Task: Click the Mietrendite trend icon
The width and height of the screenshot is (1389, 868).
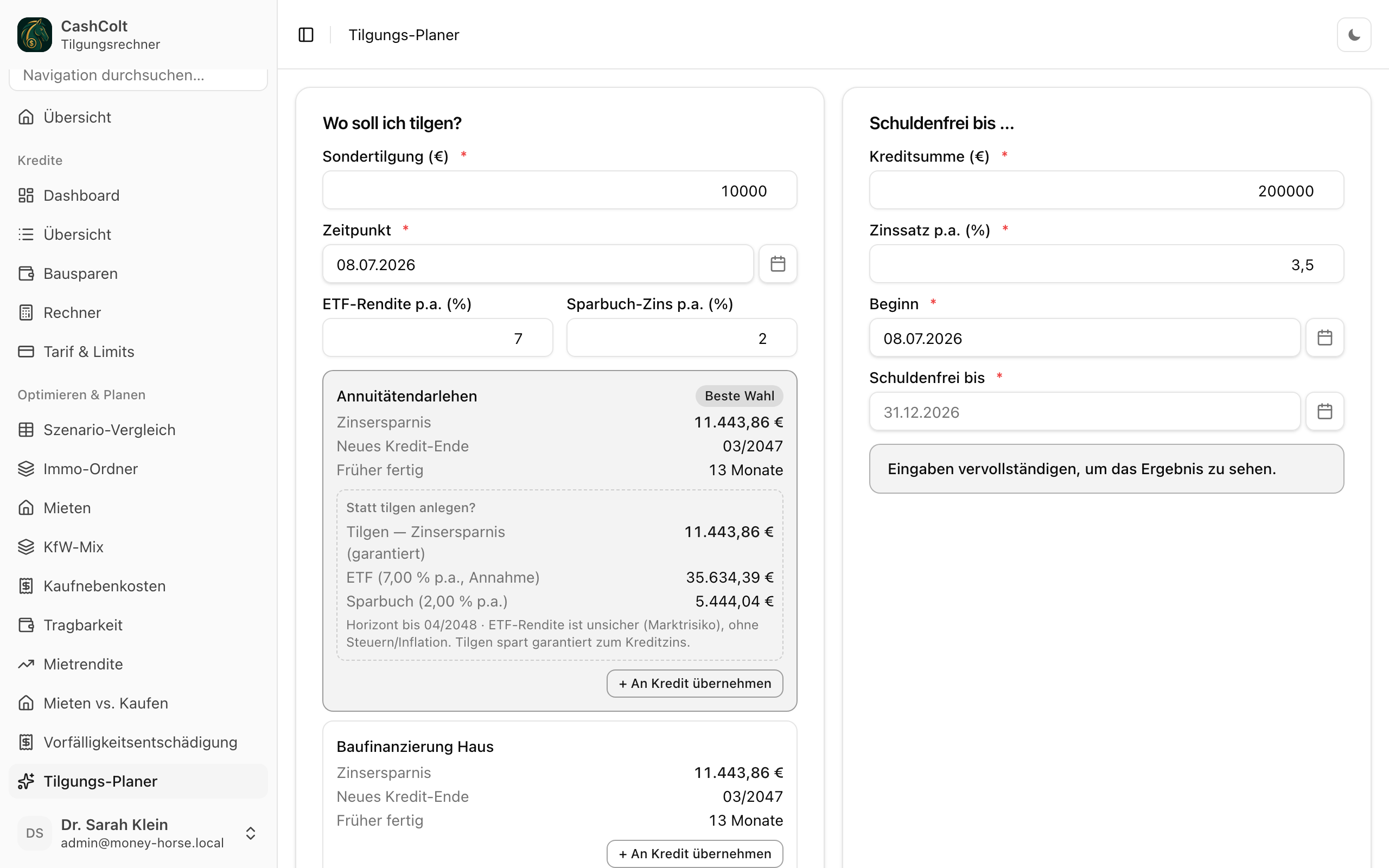Action: click(26, 663)
